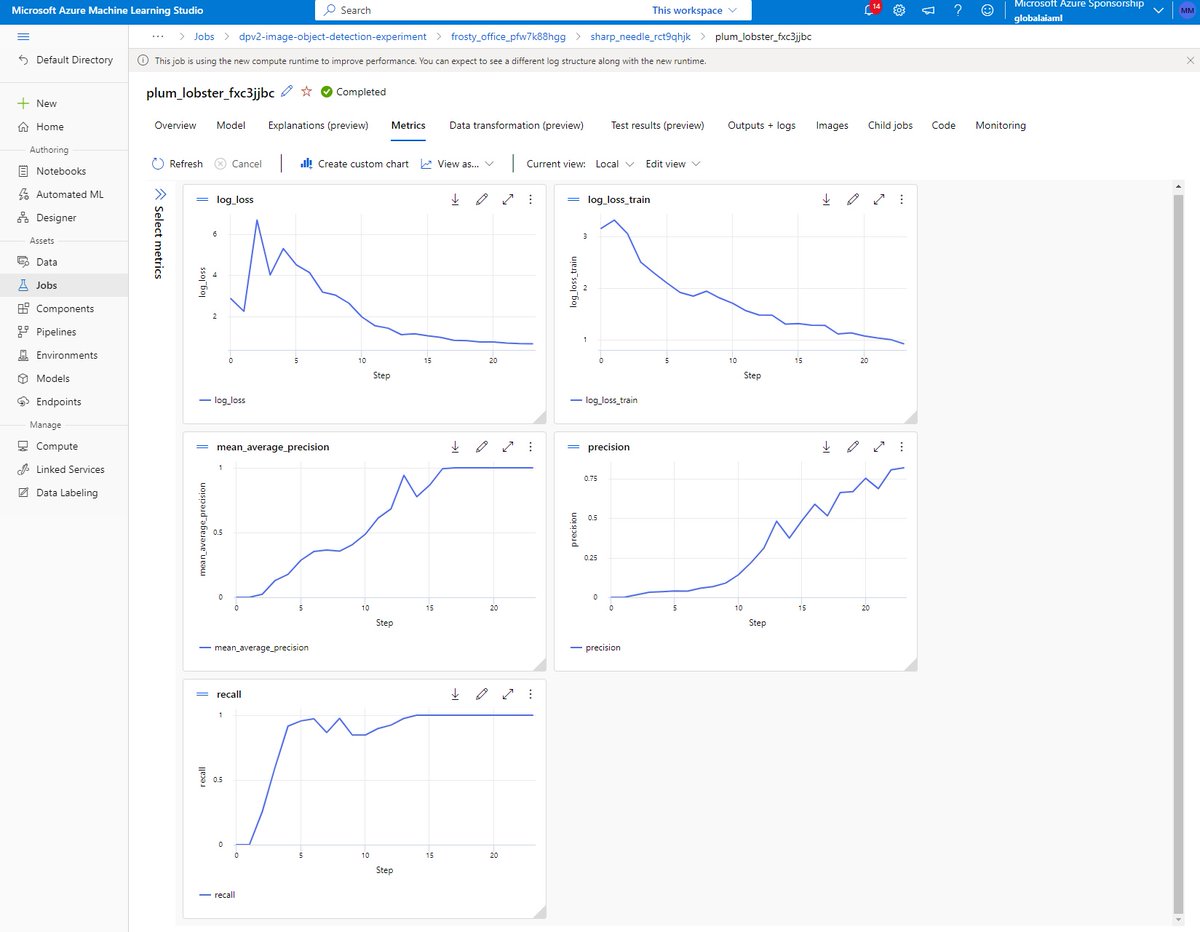Screen dimensions: 1200x932
Task: Open more options for log_loss_train chart
Action: click(x=901, y=199)
